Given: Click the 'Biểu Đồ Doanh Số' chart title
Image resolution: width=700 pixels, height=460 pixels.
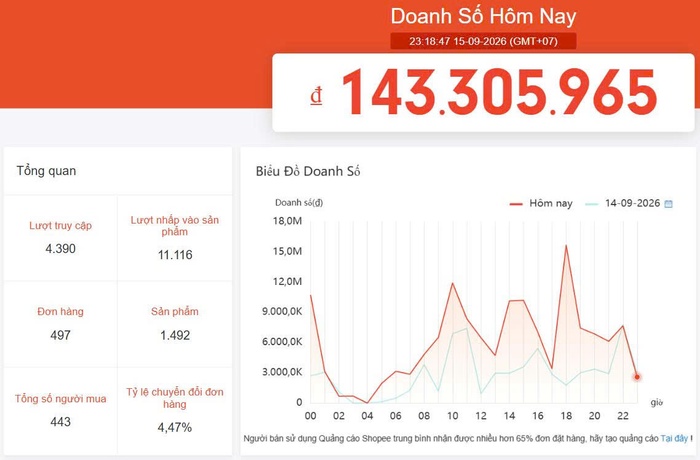Looking at the screenshot, I should pyautogui.click(x=308, y=171).
